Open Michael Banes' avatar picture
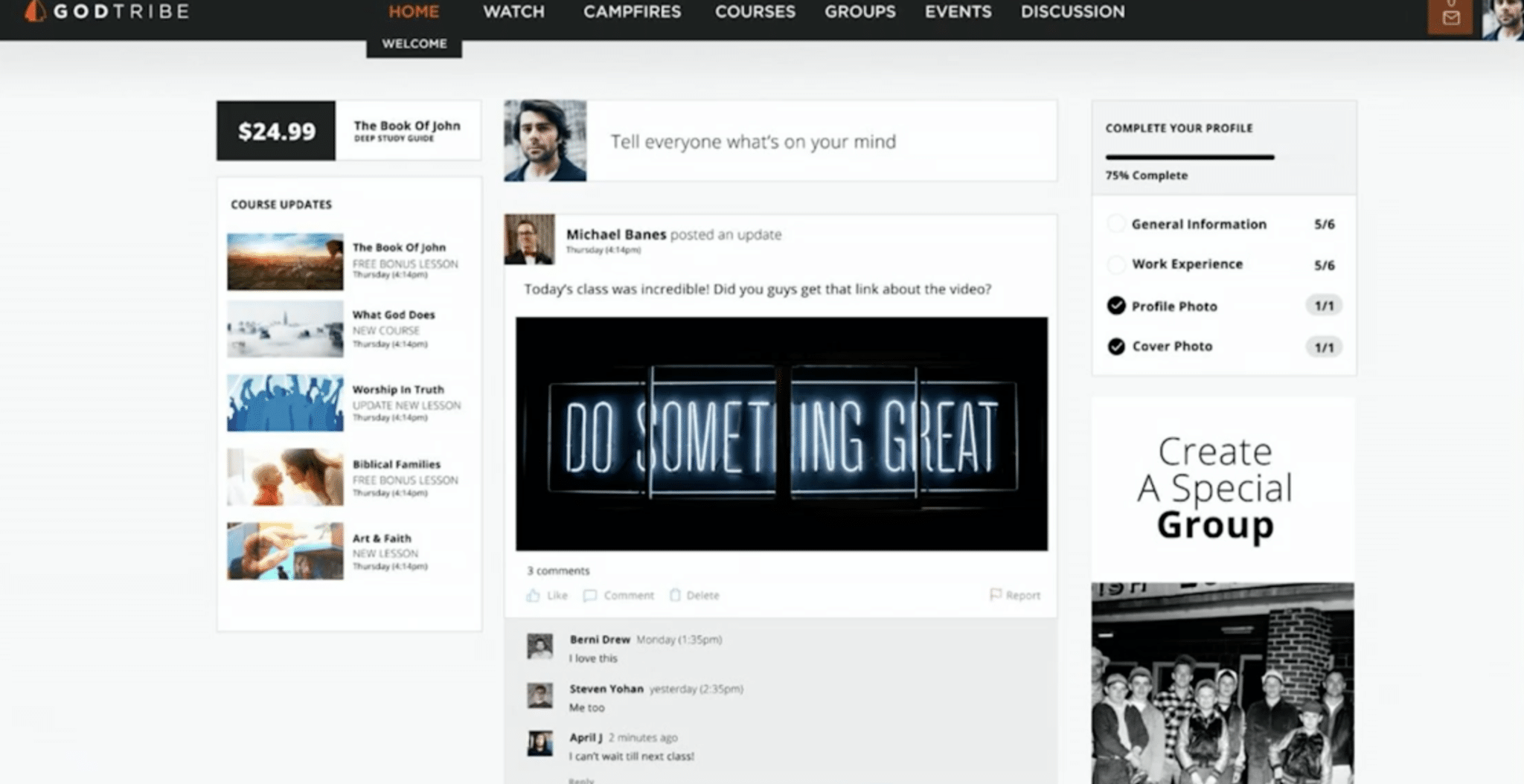Viewport: 1524px width, 784px height. pos(529,240)
